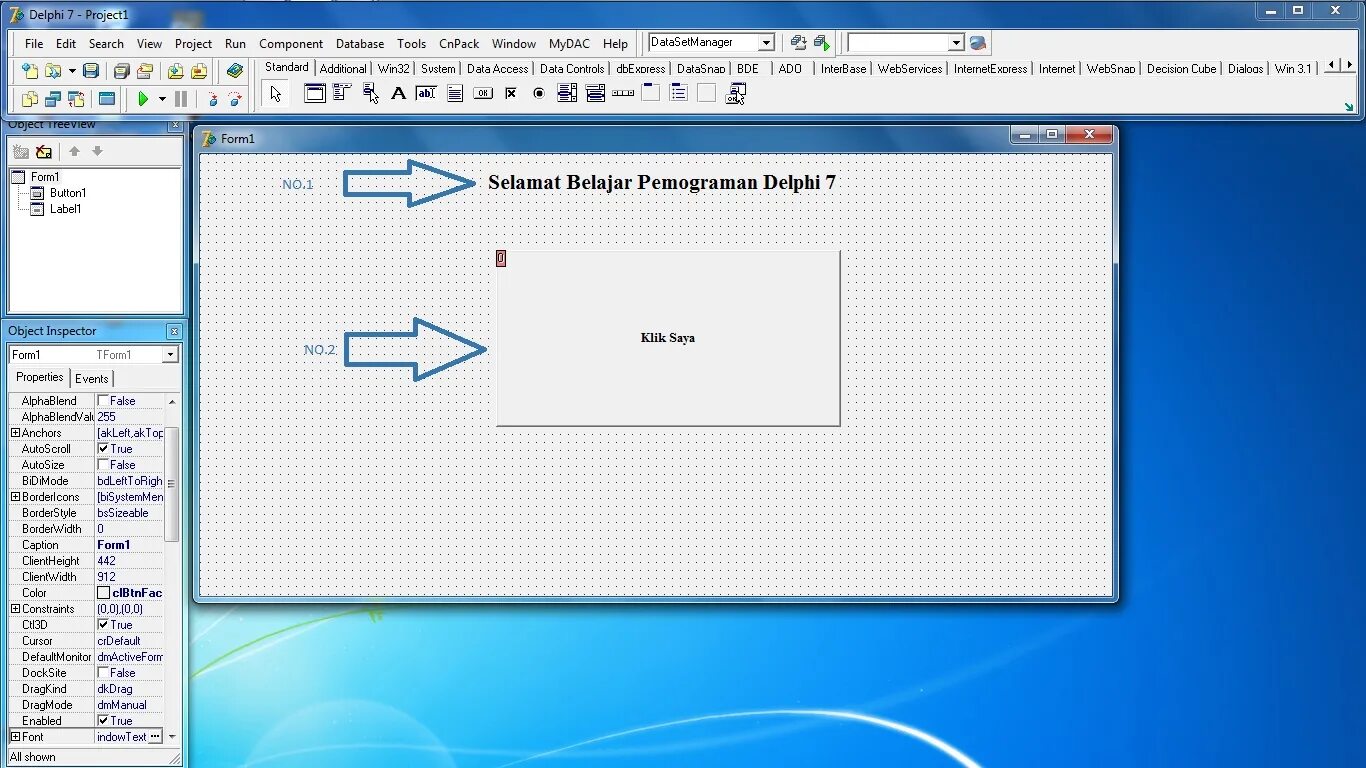Select the Edit component (ab|) icon

(426, 93)
